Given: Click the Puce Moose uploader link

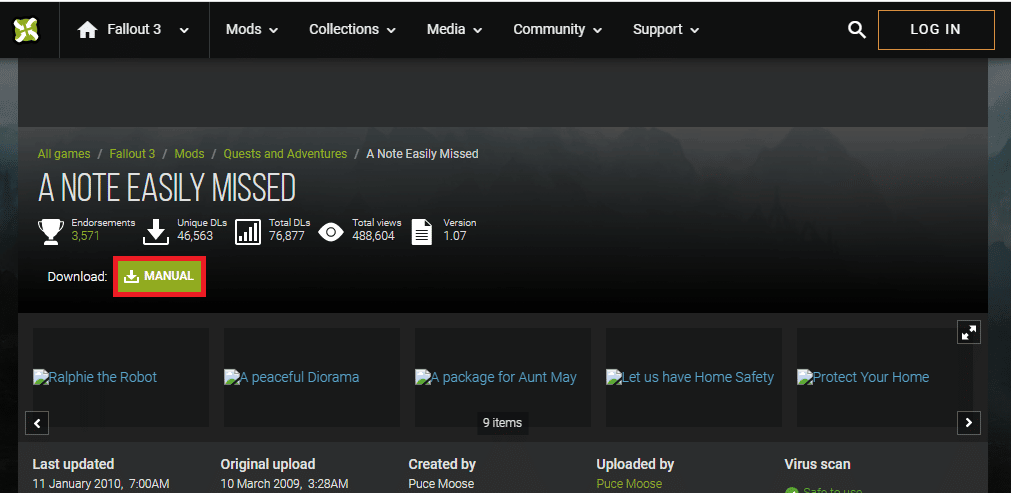Looking at the screenshot, I should tap(629, 483).
